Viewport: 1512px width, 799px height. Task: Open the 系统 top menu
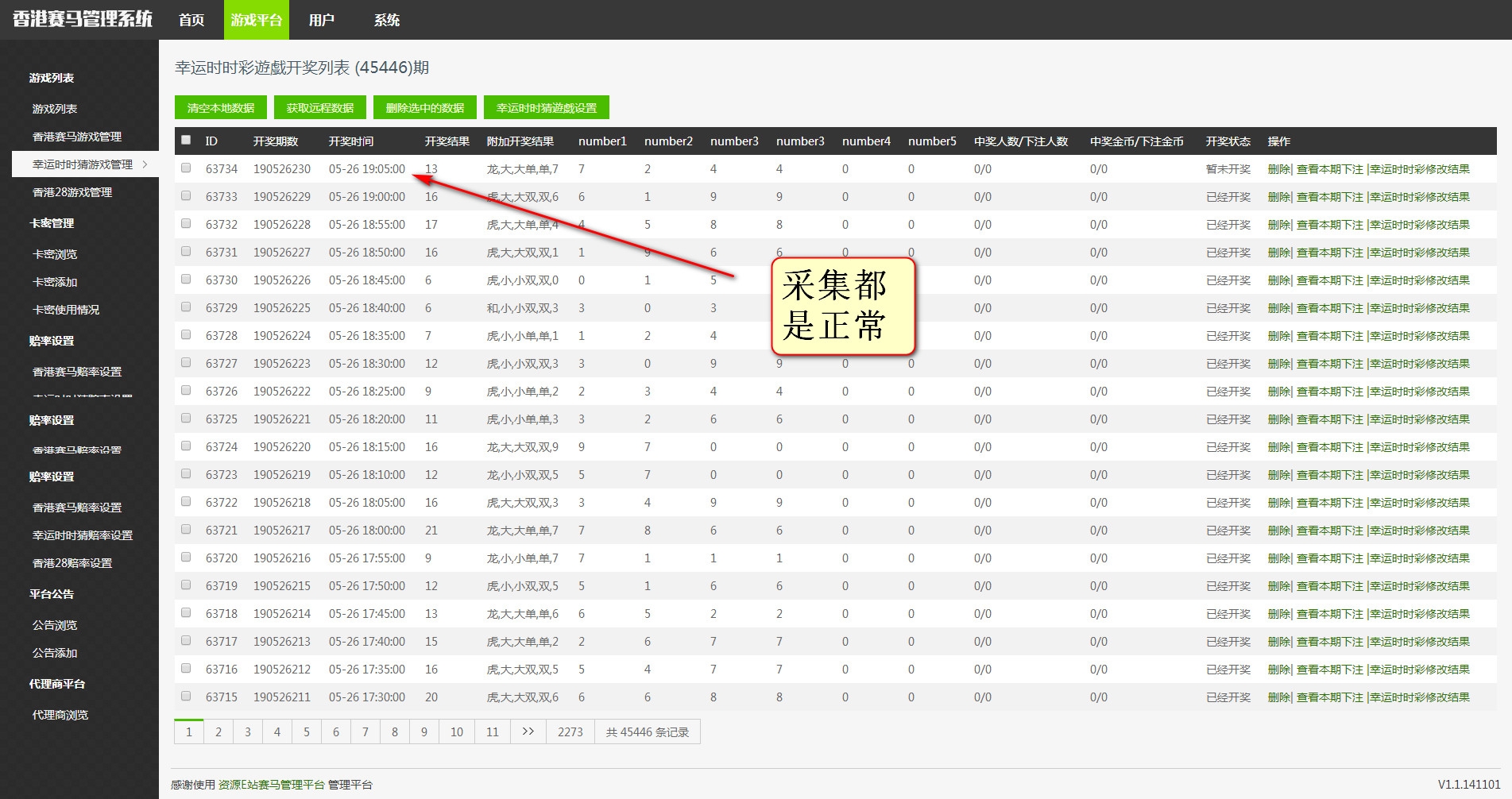[386, 20]
